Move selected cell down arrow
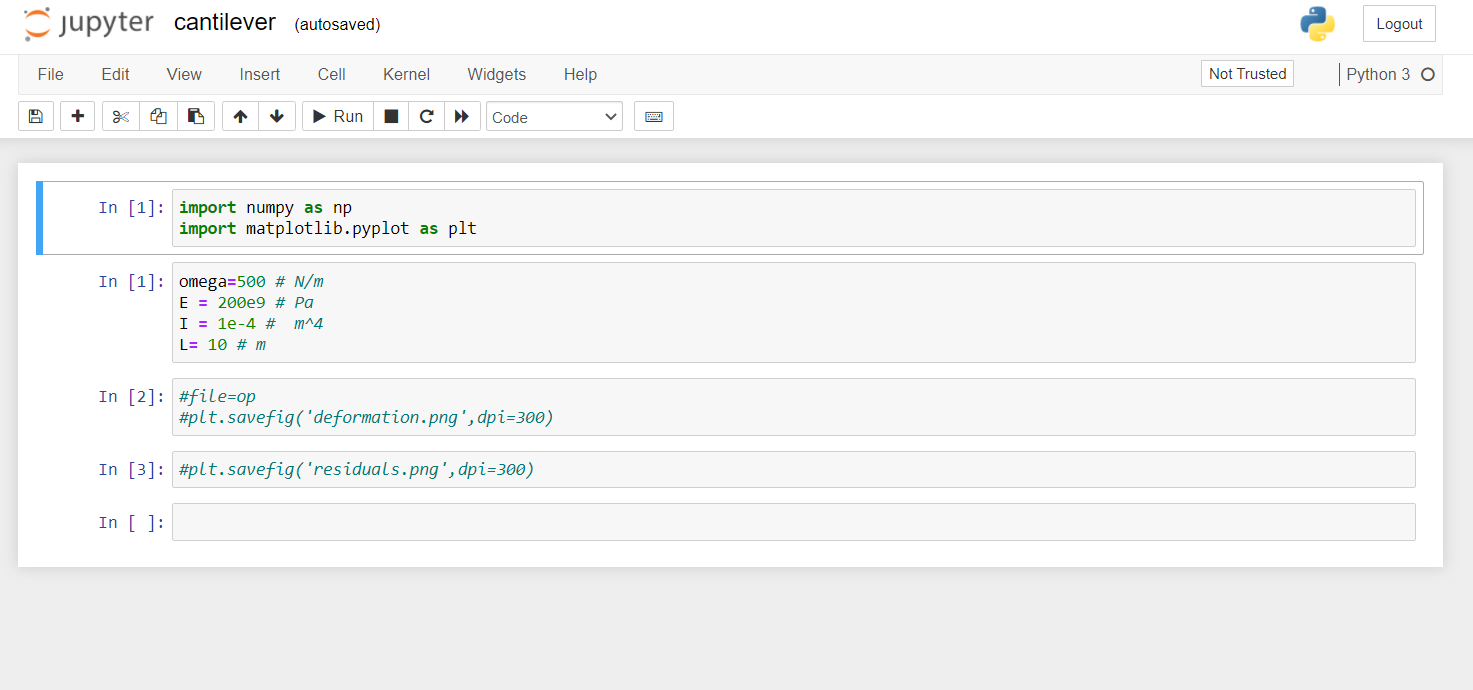The height and width of the screenshot is (690, 1473). 277,116
